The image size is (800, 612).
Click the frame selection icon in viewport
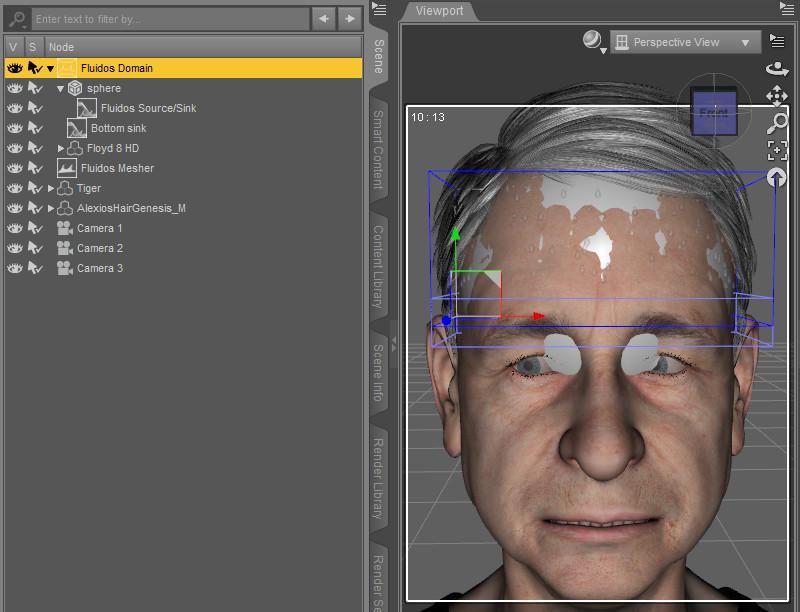coord(776,150)
